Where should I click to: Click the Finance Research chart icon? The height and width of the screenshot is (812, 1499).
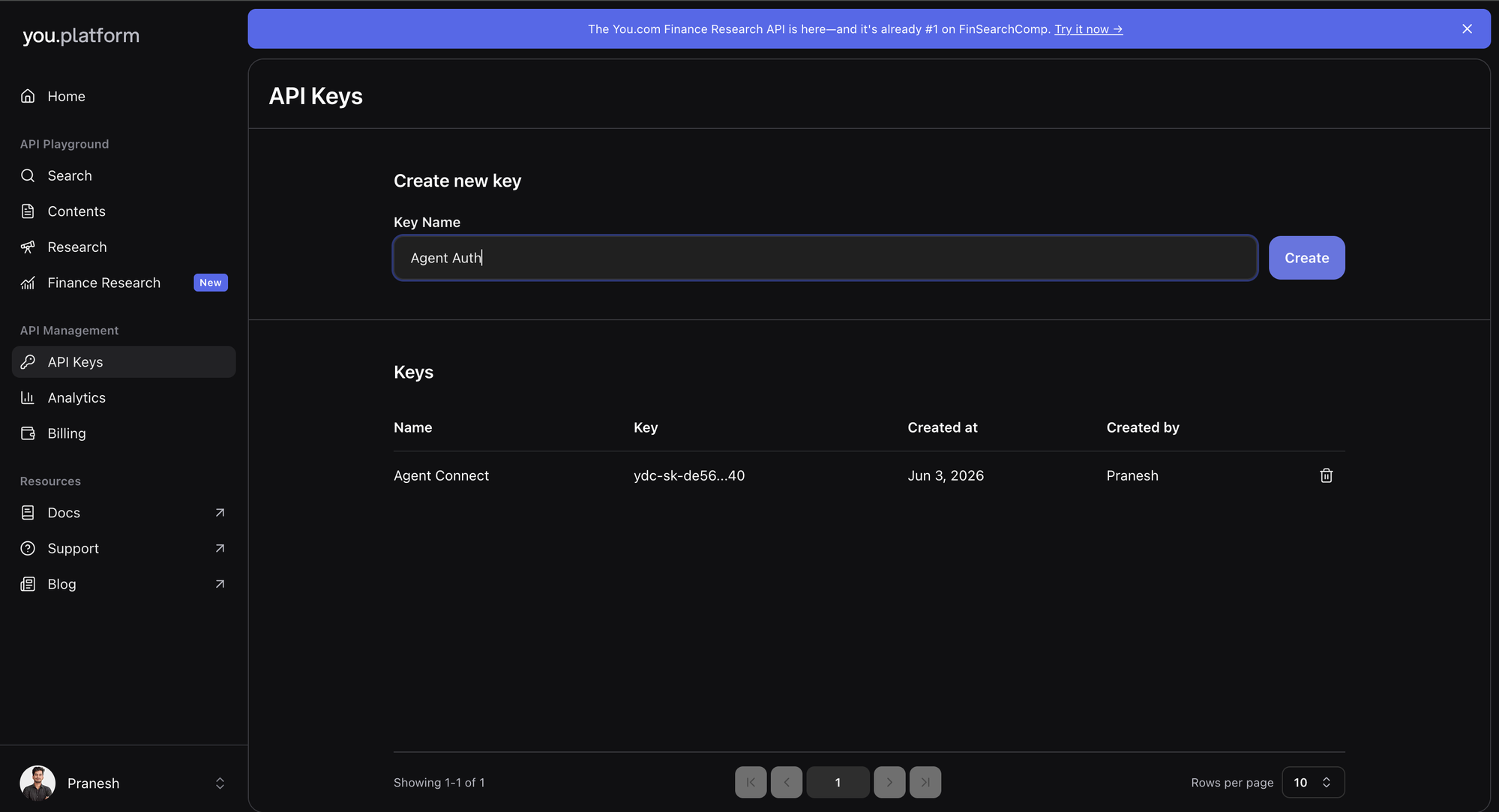(x=28, y=283)
